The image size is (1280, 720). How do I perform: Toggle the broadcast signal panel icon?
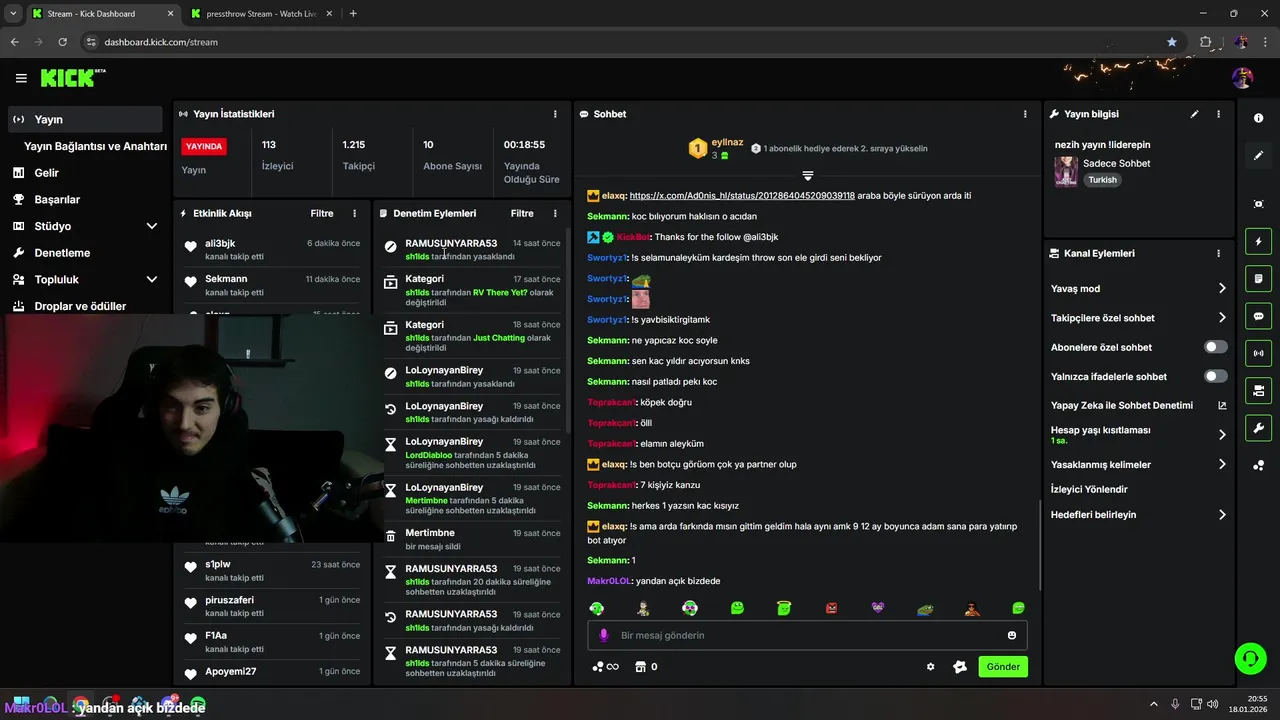coord(1258,353)
